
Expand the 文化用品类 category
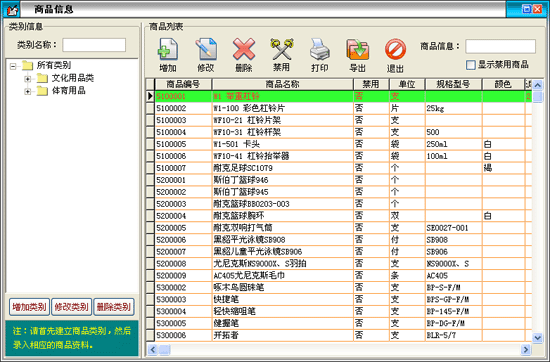(x=28, y=79)
